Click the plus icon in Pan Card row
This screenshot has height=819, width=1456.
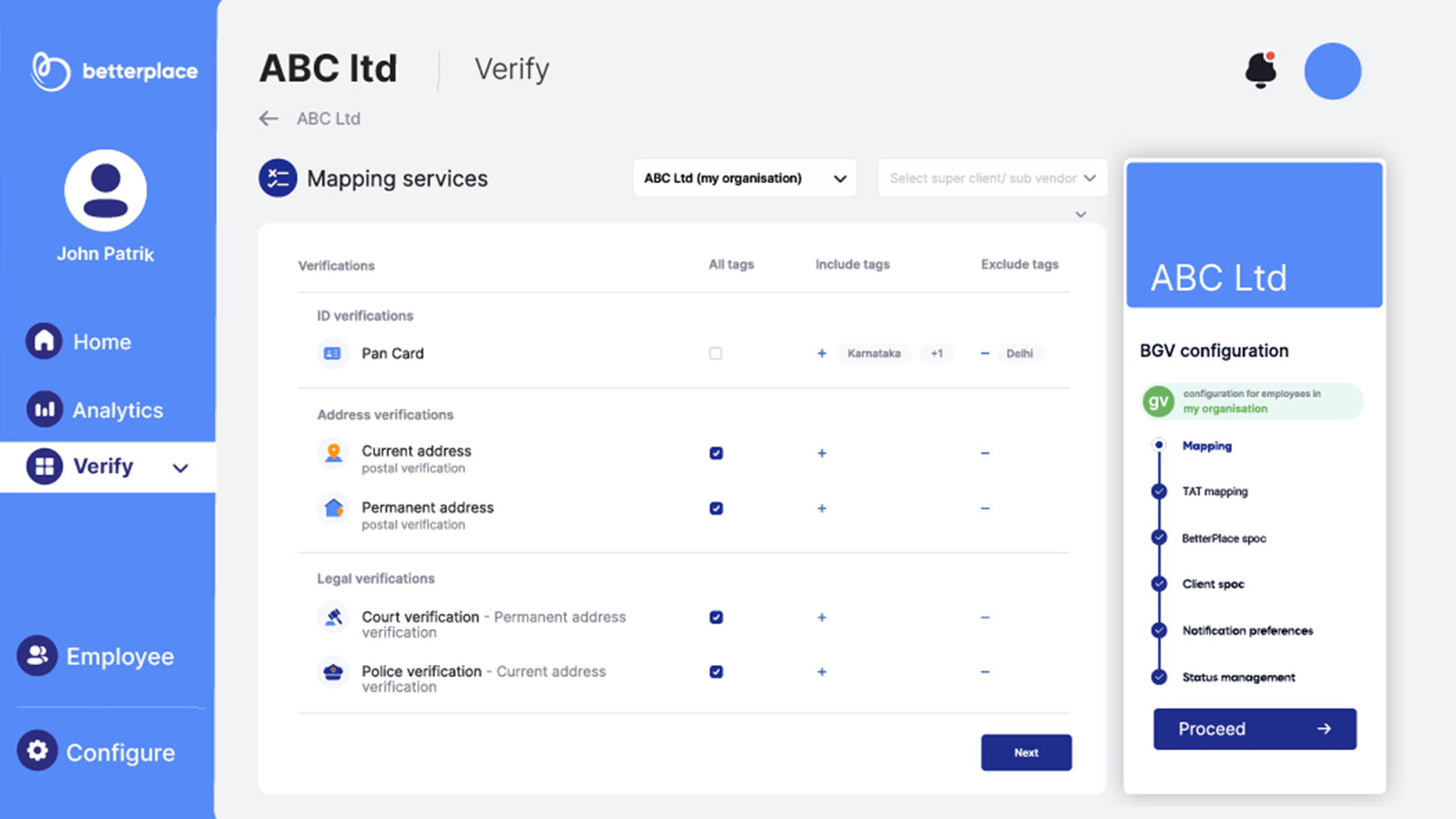pyautogui.click(x=821, y=354)
